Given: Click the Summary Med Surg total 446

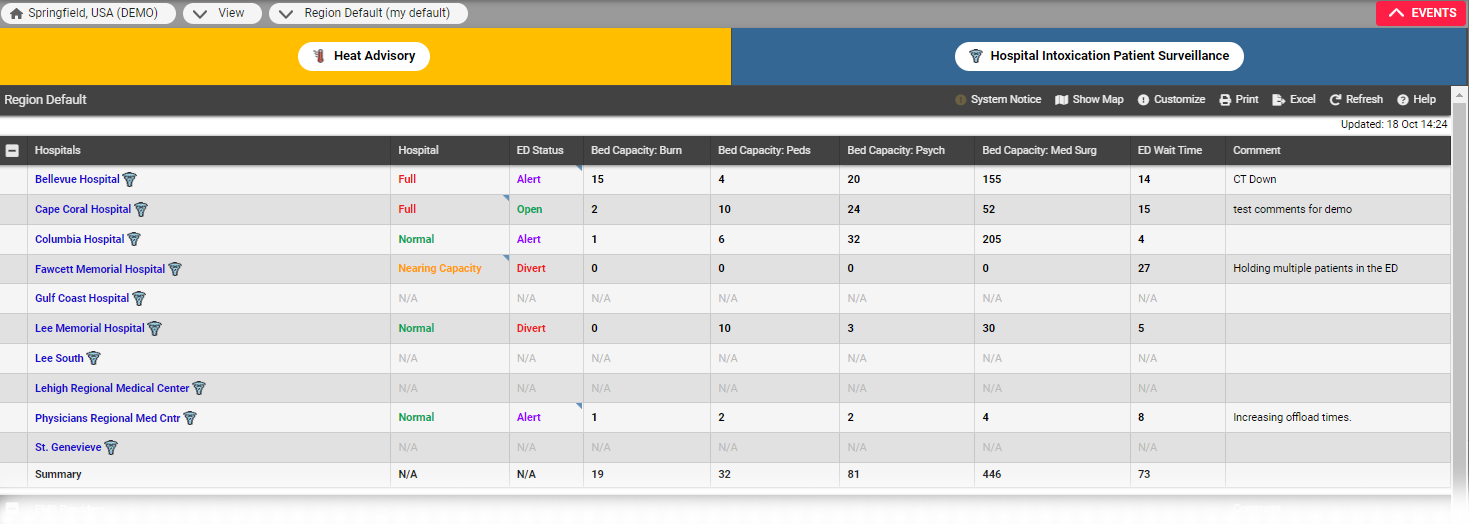Looking at the screenshot, I should [x=992, y=475].
